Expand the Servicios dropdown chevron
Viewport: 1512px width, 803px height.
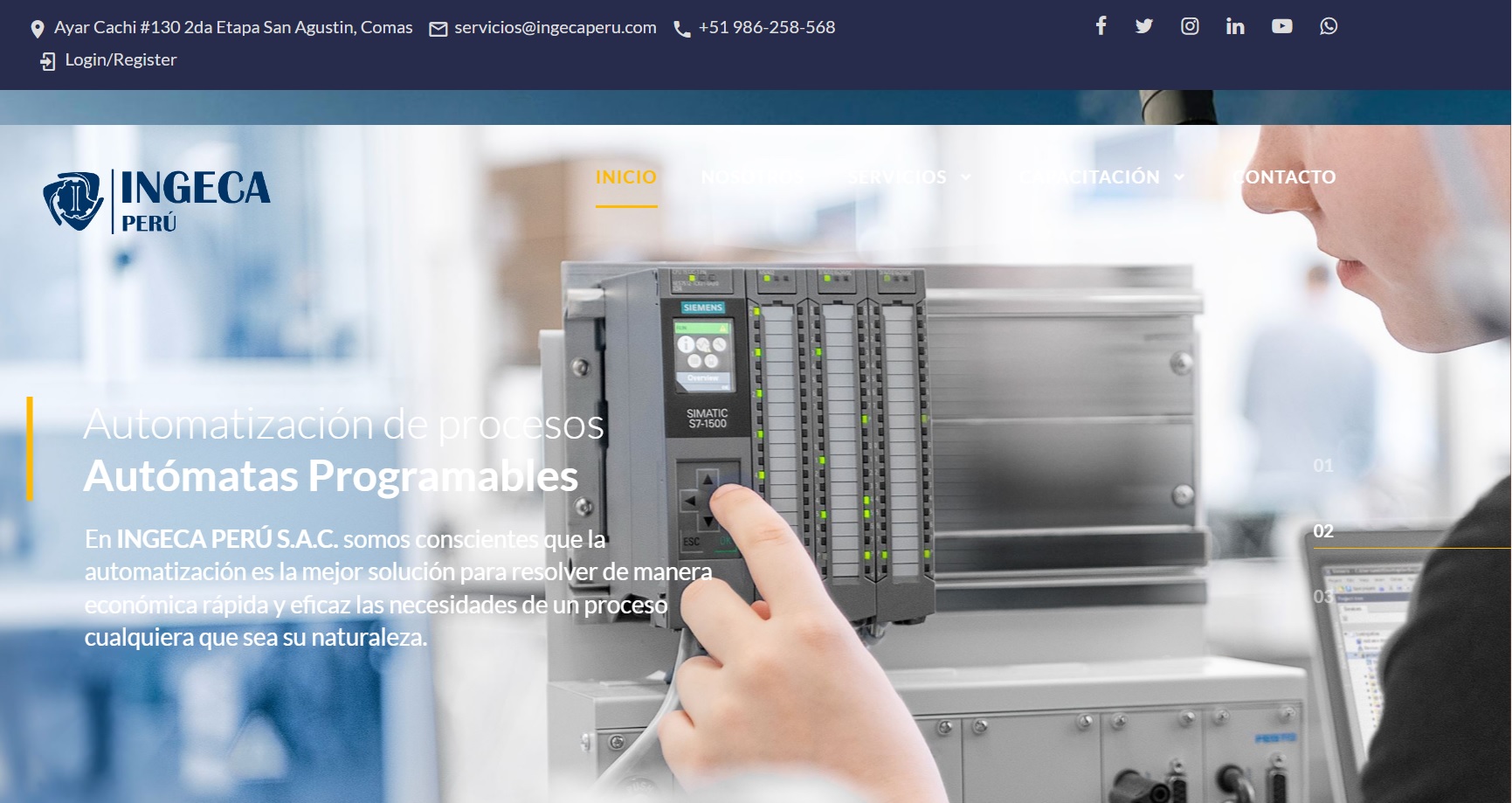pos(966,177)
